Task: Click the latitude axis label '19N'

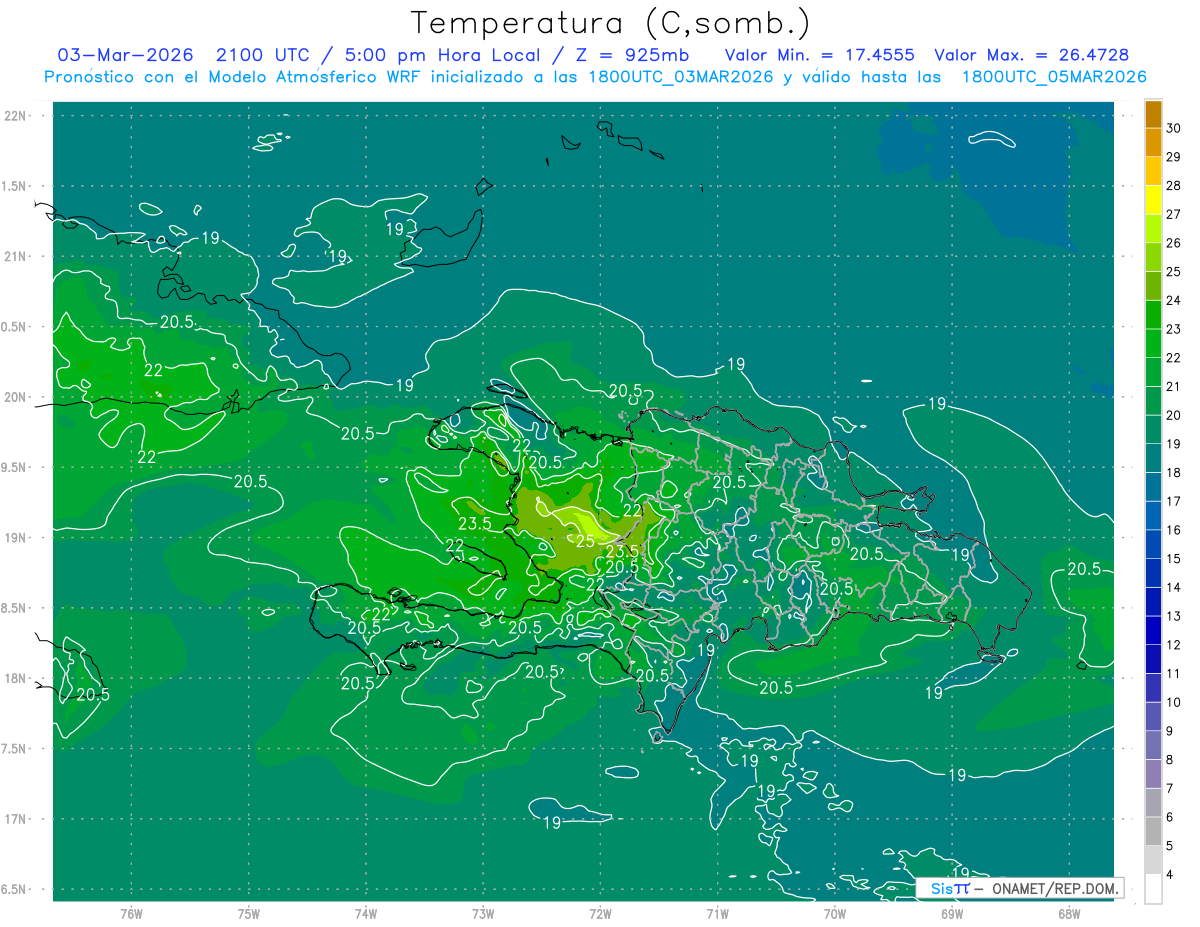Action: (x=17, y=538)
